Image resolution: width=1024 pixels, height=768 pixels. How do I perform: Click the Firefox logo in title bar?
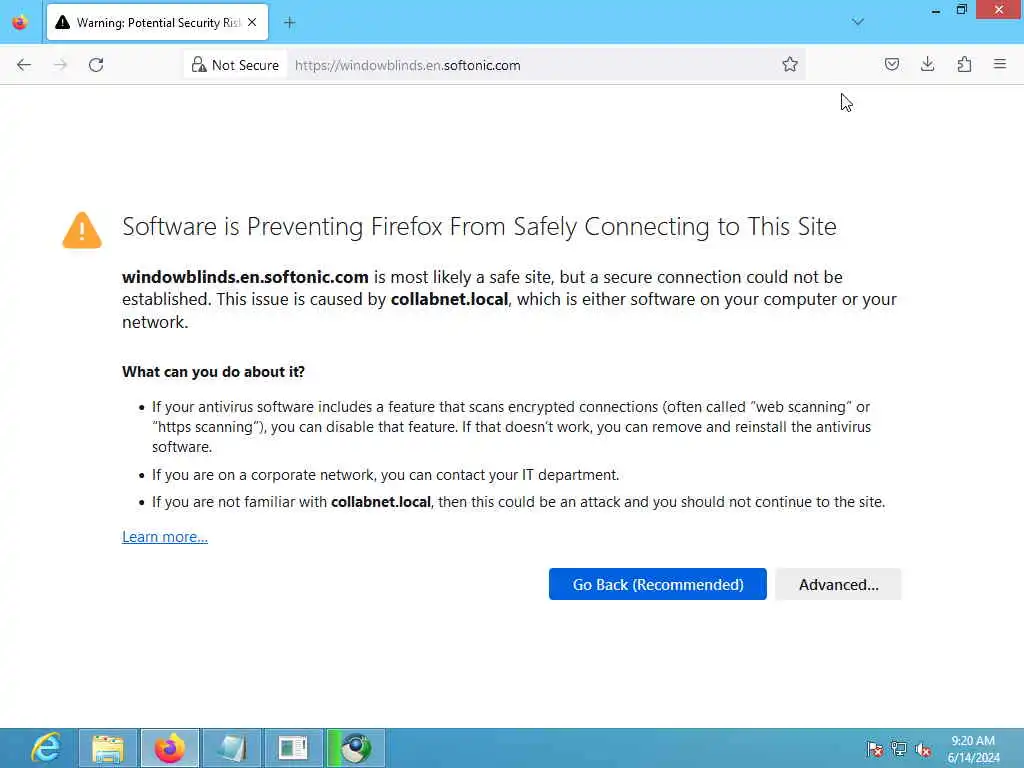pos(20,22)
